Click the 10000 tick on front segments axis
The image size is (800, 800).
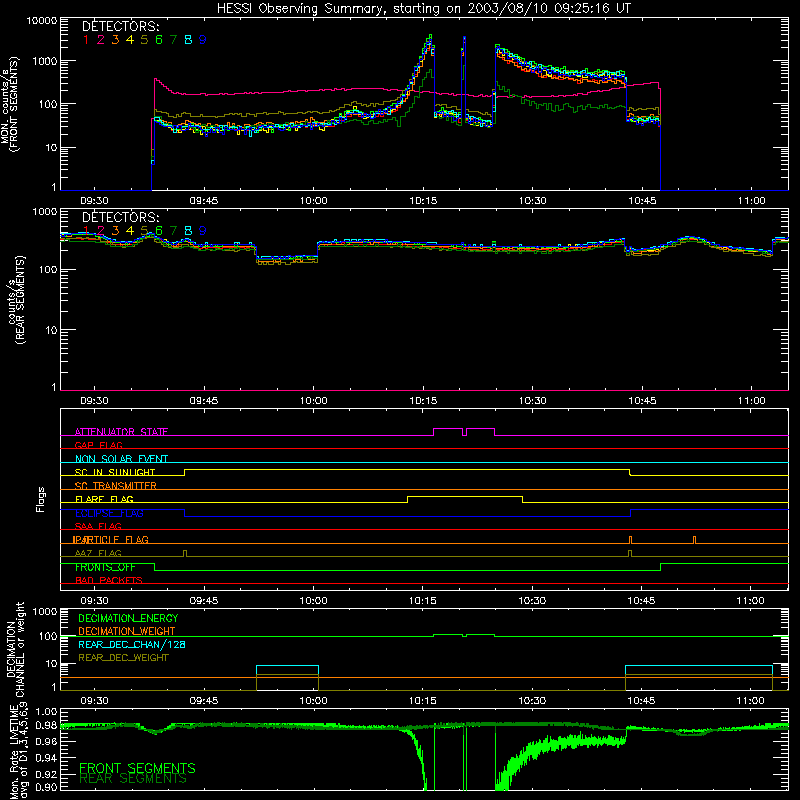(x=42, y=21)
